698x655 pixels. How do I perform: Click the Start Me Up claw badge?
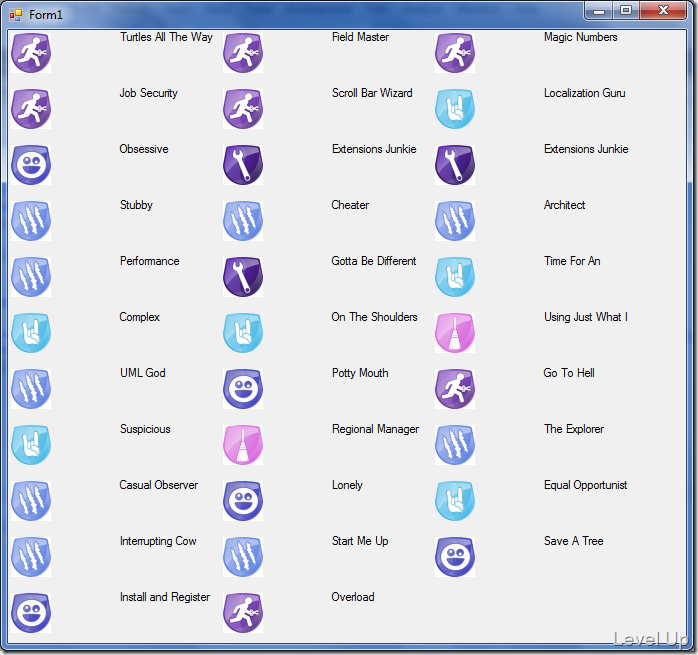click(x=243, y=557)
